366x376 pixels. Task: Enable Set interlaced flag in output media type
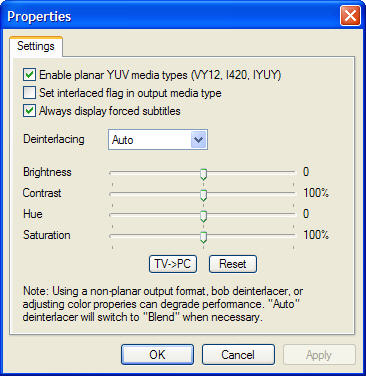29,93
